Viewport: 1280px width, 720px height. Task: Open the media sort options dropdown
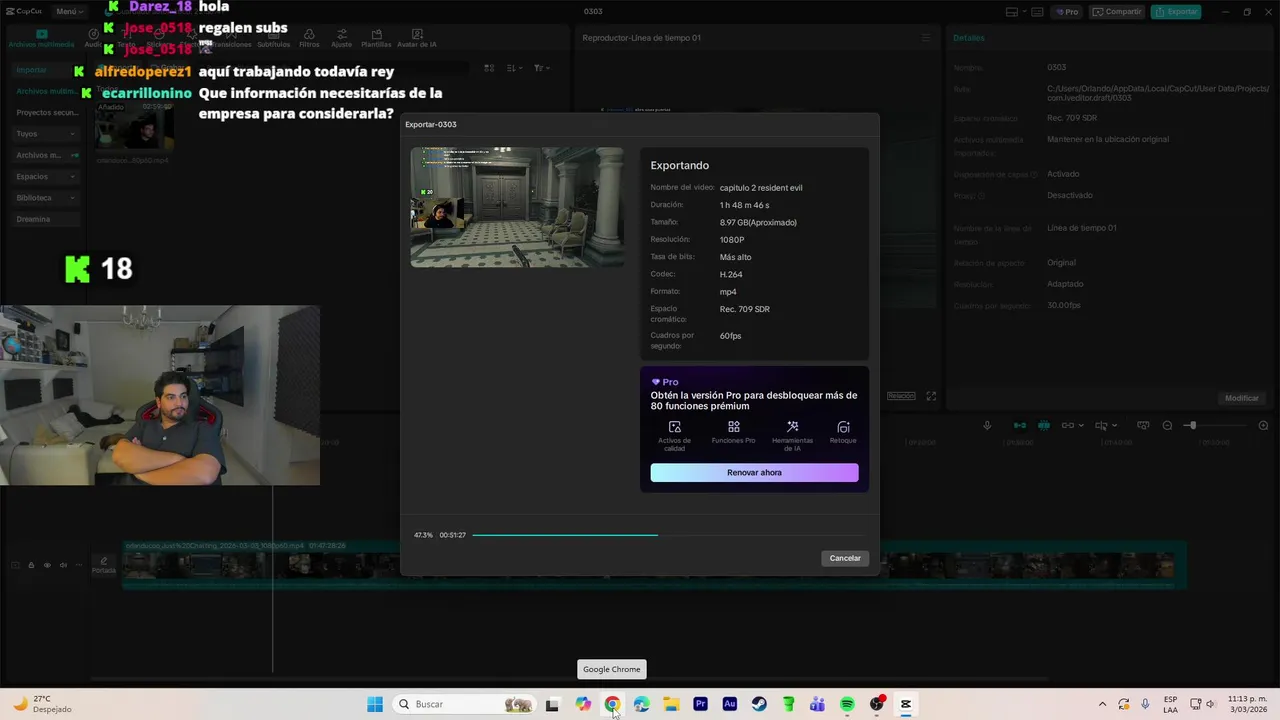(x=514, y=68)
